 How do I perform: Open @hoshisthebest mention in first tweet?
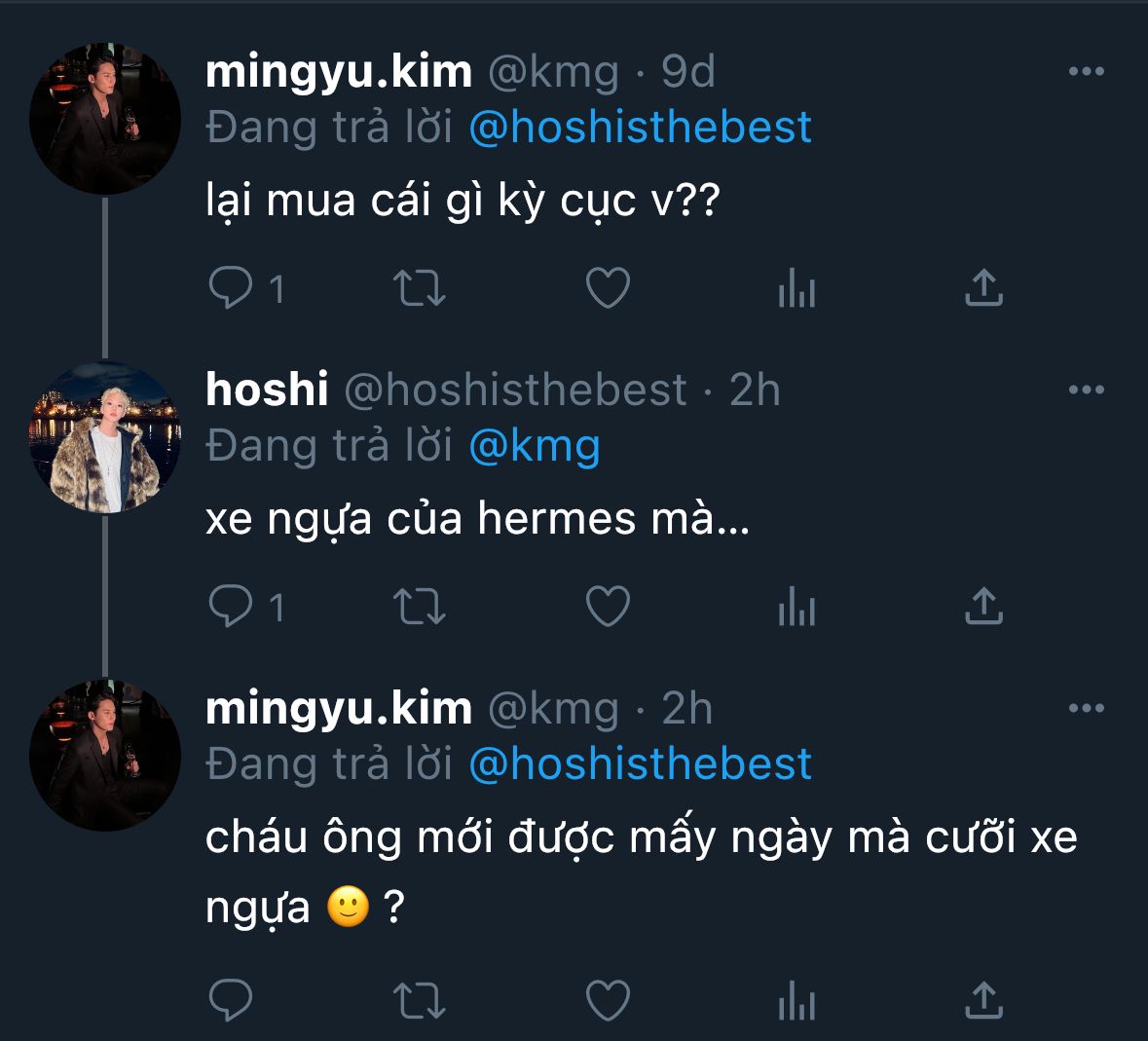[640, 128]
